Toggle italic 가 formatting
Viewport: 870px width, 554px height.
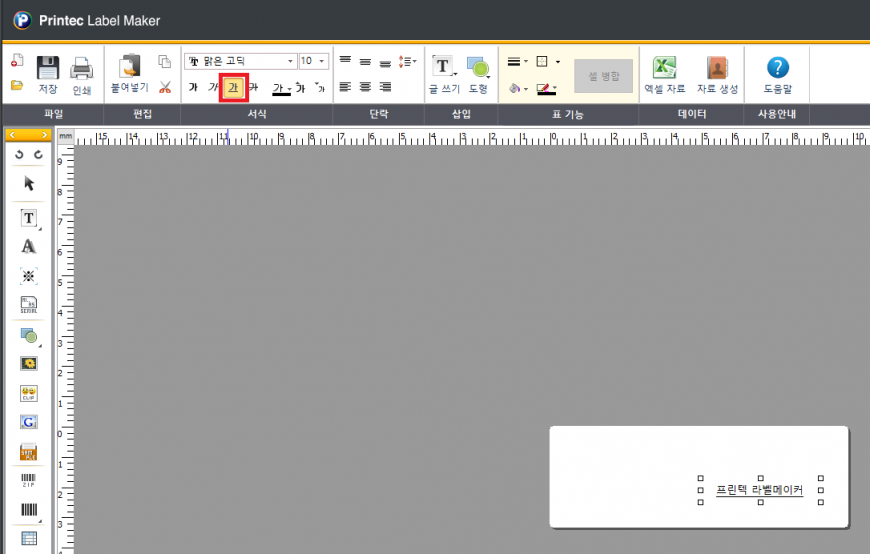pos(213,87)
